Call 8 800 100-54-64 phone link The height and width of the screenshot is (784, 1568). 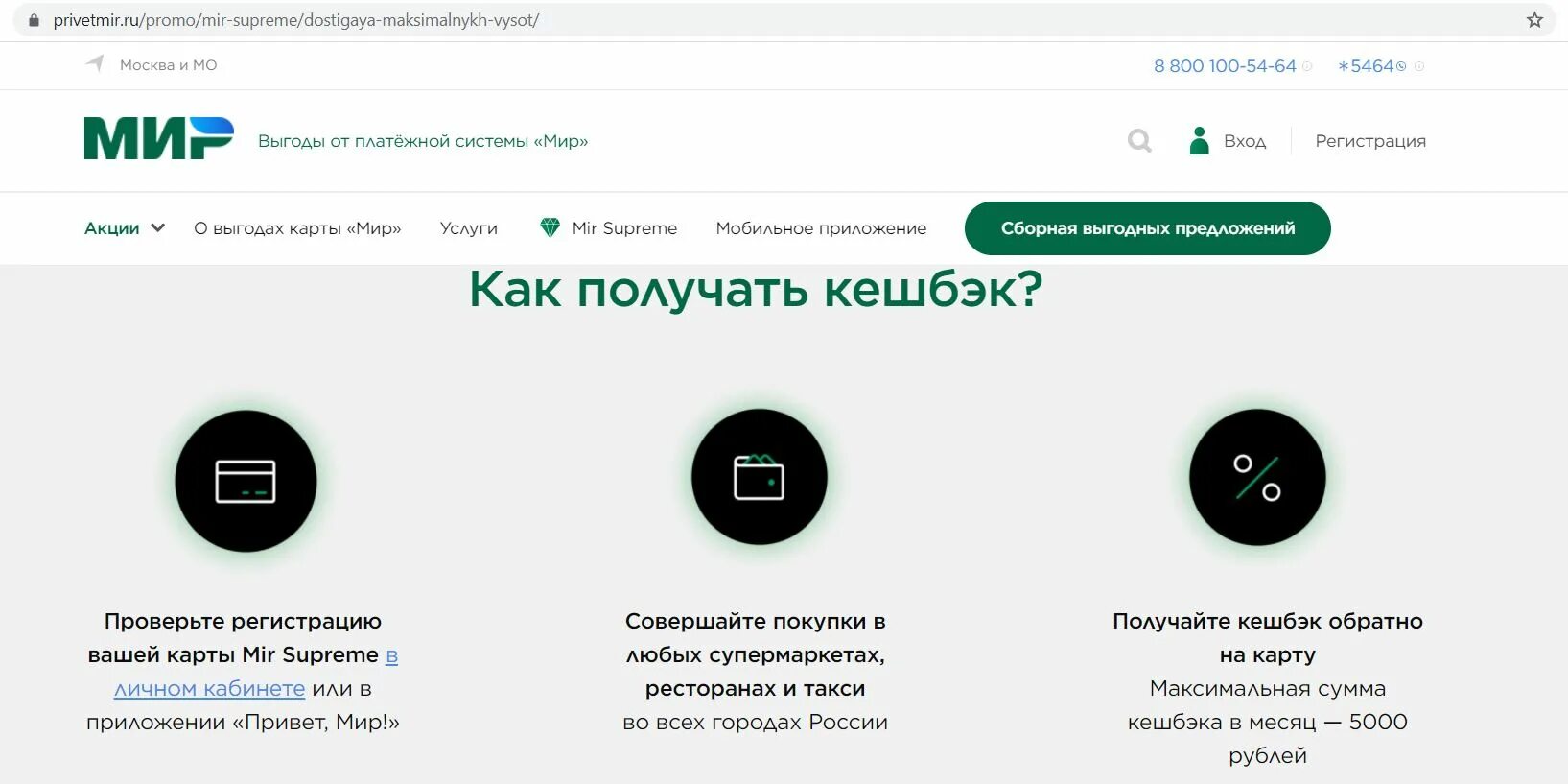point(1225,66)
